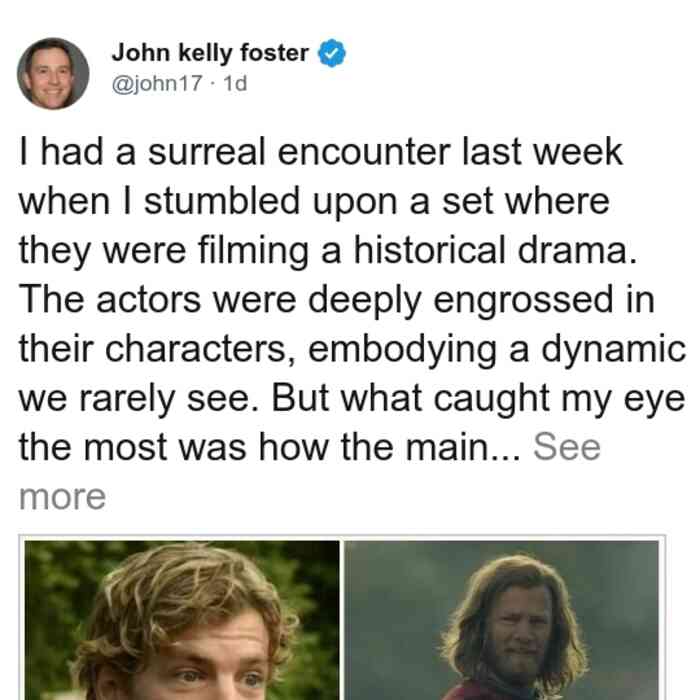
Task: Click the line 'The actors were deeply engrossed'
Action: click(337, 300)
